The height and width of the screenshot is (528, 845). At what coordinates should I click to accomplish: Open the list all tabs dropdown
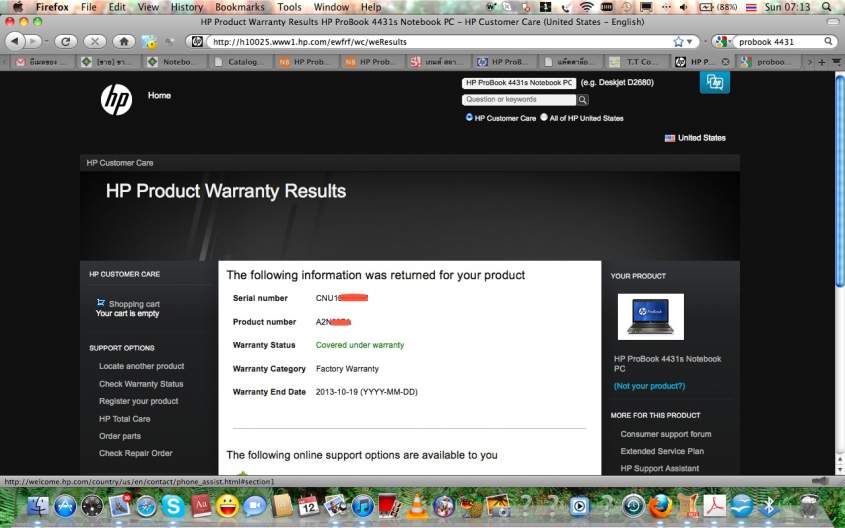836,62
